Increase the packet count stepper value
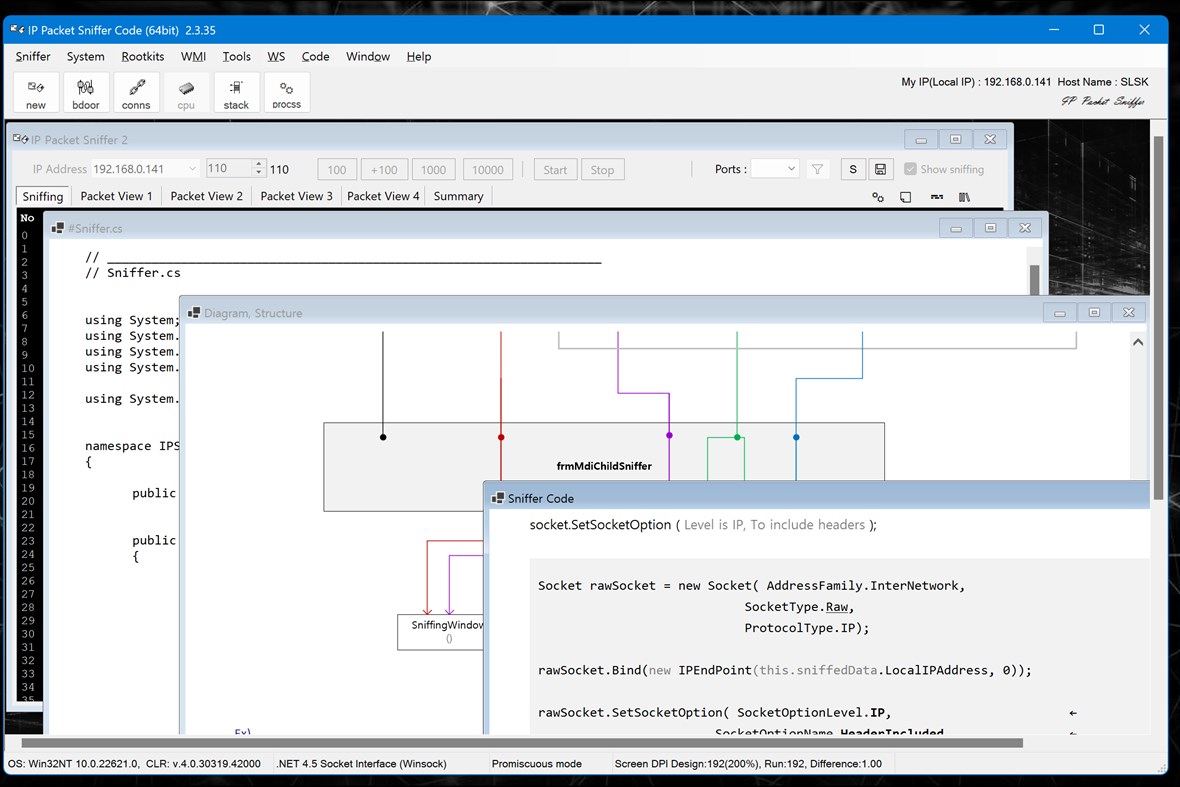1180x787 pixels. tap(259, 164)
